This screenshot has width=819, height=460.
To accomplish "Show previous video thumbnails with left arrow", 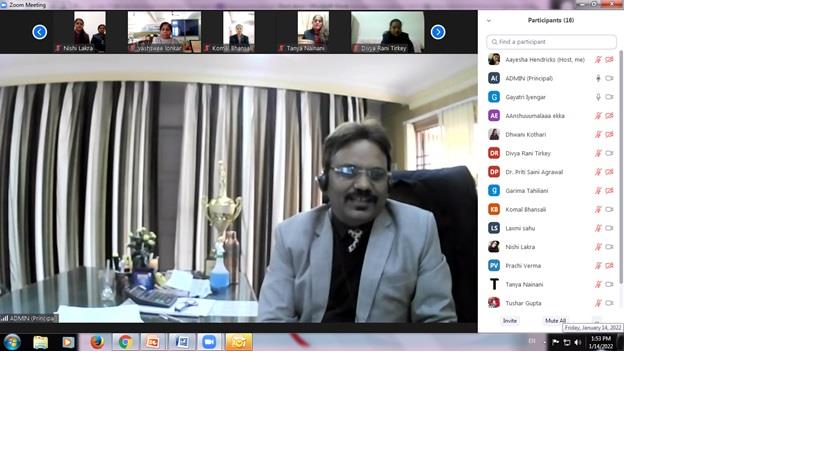I will pos(39,32).
